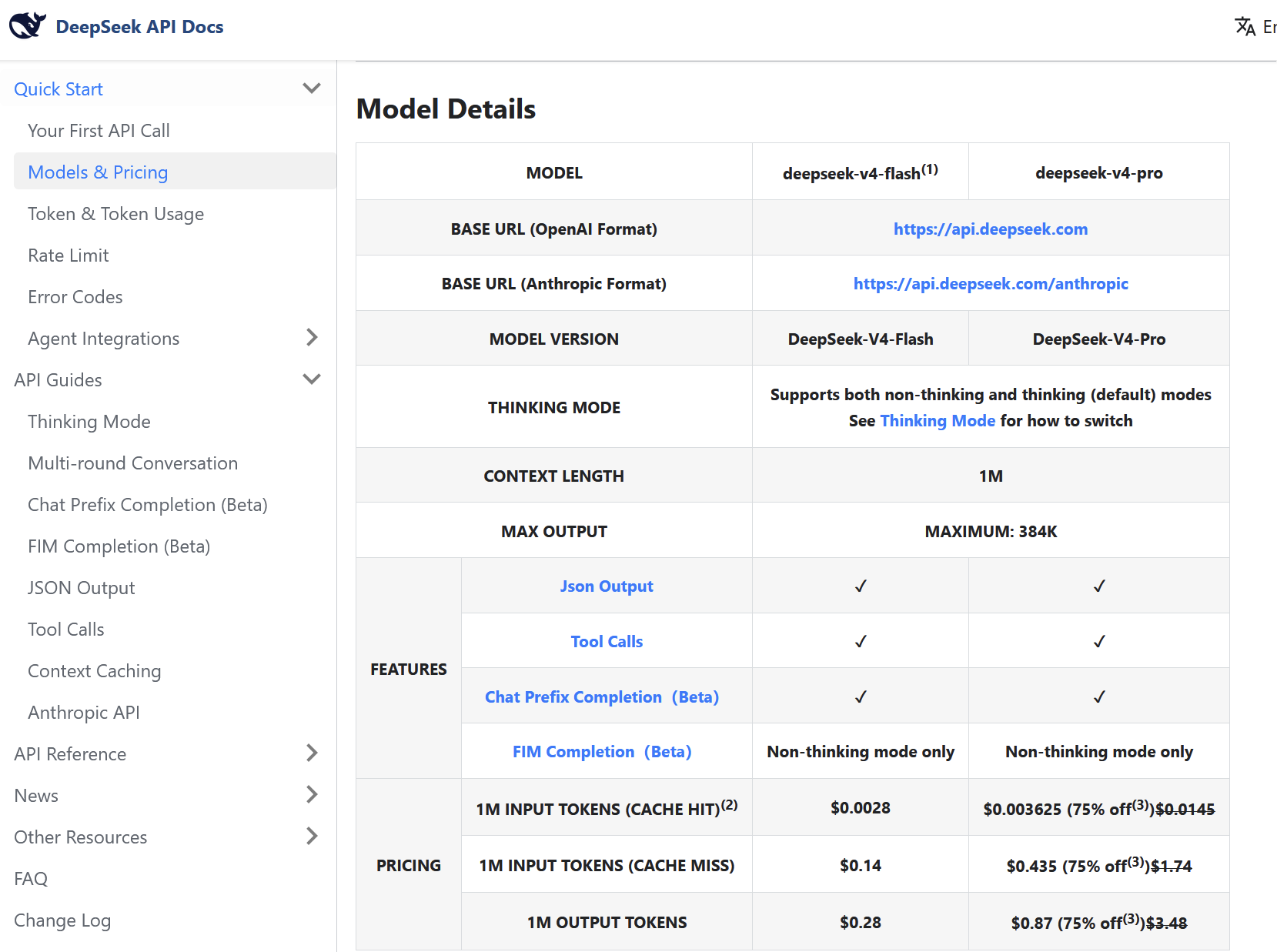This screenshot has width=1277, height=952.
Task: Collapse the API Guides section chevron
Action: point(312,379)
